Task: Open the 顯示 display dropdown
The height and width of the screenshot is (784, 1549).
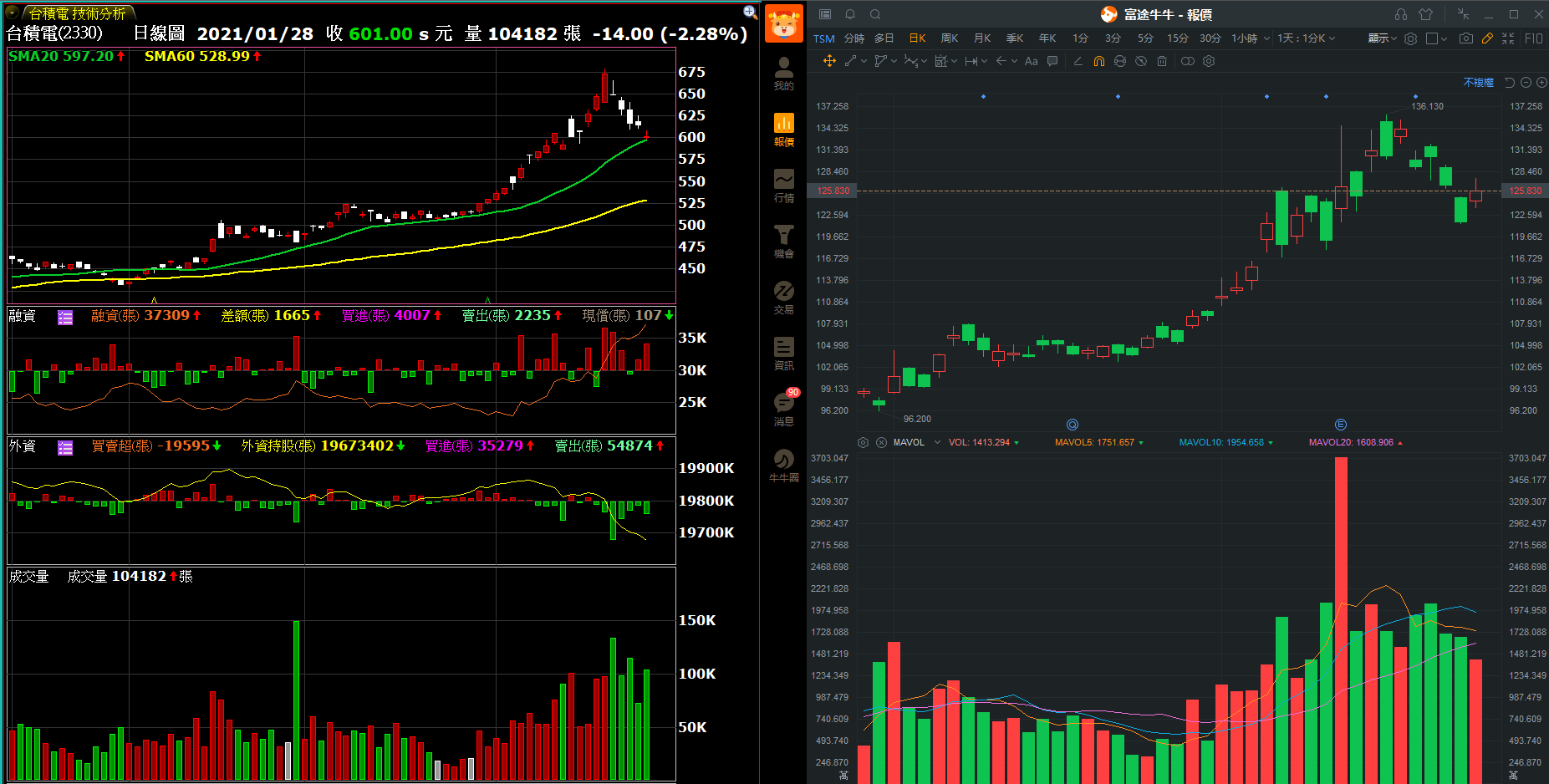Action: tap(1382, 38)
